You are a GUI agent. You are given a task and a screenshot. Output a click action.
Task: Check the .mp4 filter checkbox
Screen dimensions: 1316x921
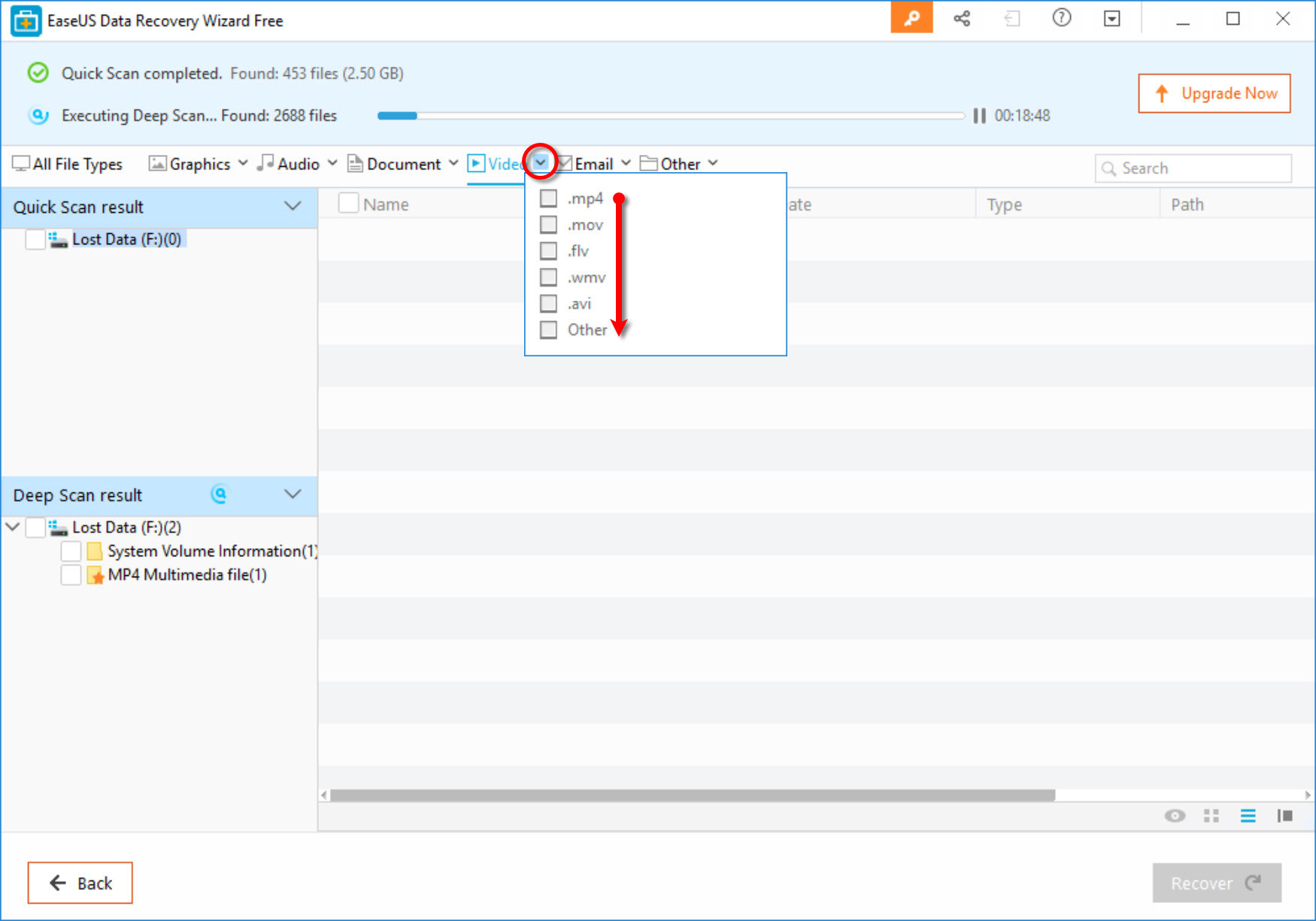[548, 198]
